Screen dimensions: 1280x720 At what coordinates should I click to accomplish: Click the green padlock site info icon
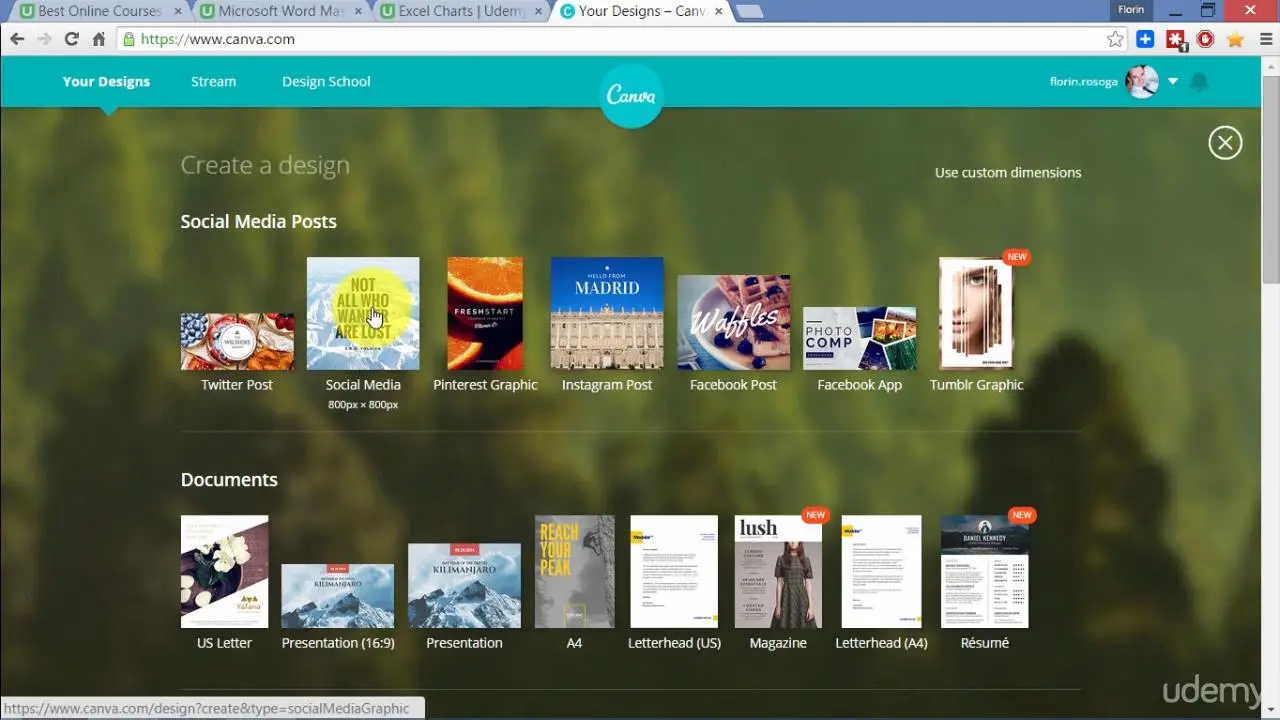(128, 39)
